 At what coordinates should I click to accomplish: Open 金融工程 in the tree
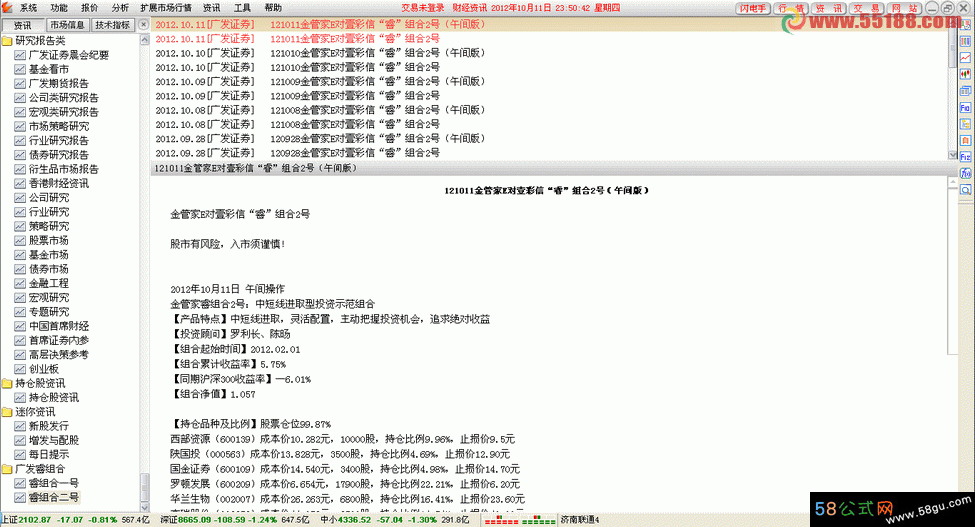[x=49, y=283]
